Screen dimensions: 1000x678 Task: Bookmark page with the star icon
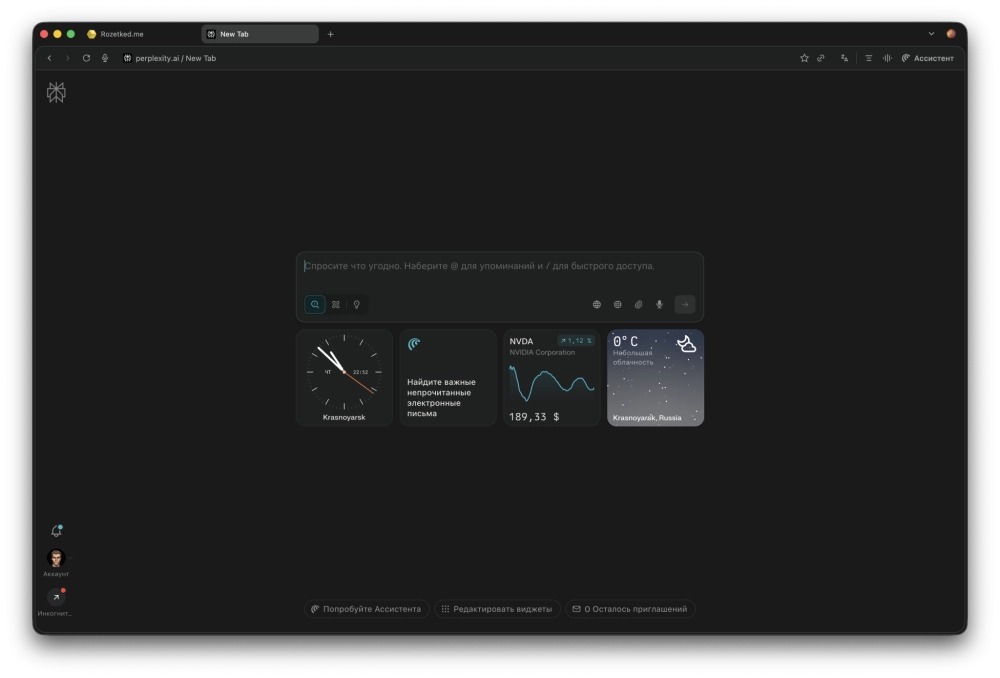pyautogui.click(x=804, y=58)
